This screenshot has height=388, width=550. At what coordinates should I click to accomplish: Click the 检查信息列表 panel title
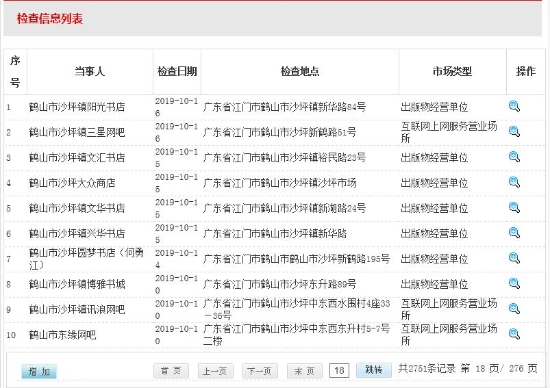pos(50,19)
